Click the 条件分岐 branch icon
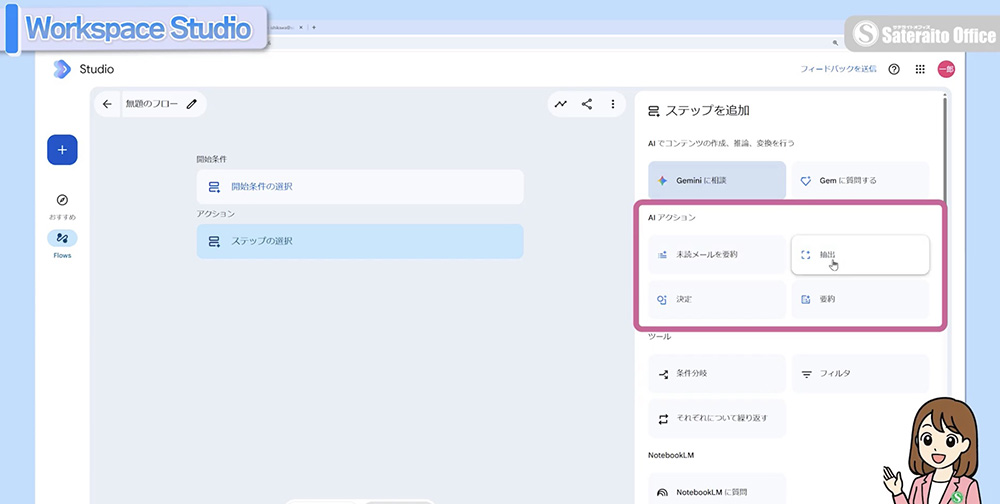This screenshot has height=504, width=1000. 663,374
